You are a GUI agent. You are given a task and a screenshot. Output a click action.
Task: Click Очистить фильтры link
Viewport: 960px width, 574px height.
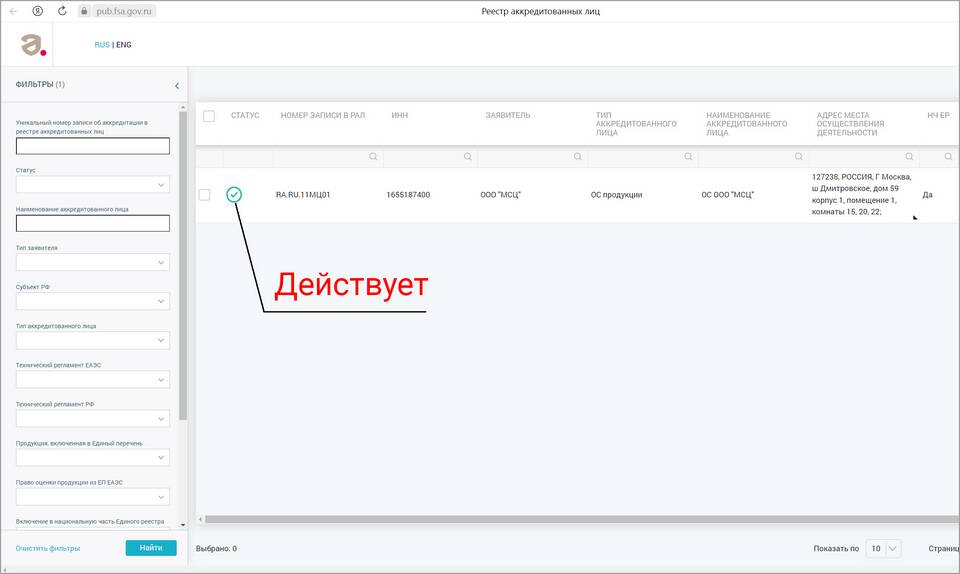[x=48, y=548]
